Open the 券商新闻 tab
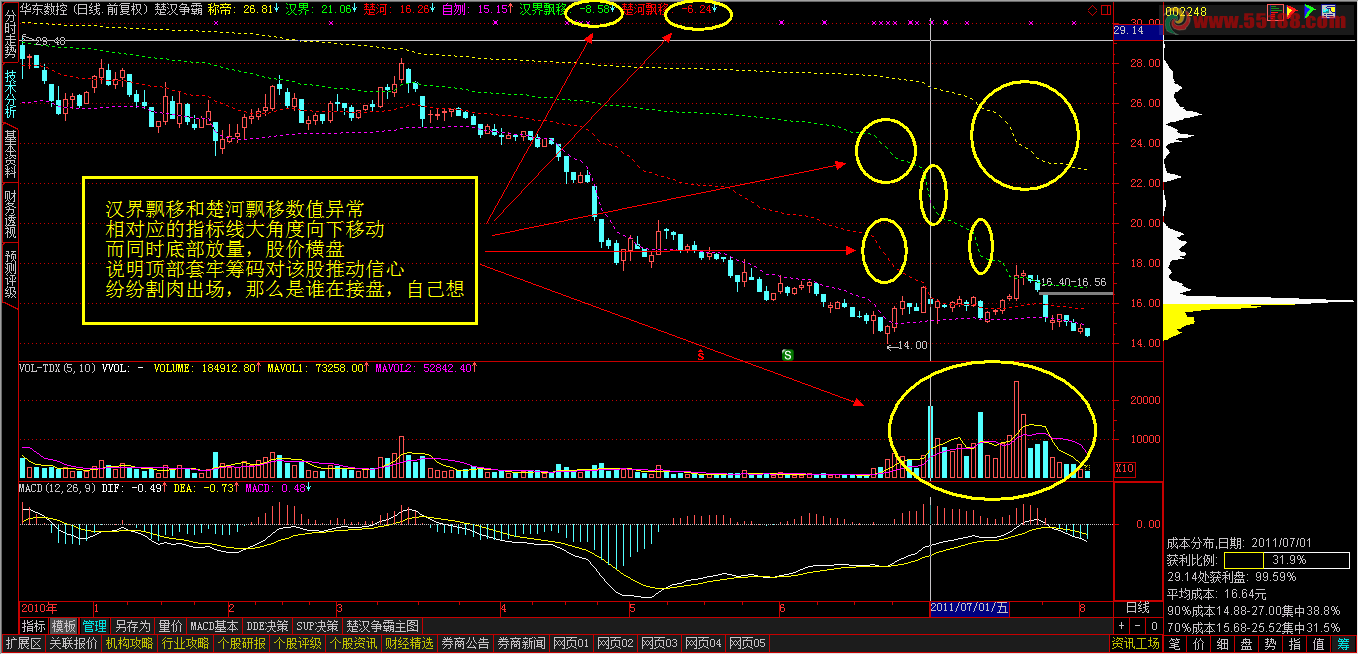This screenshot has height=655, width=1359. click(522, 644)
